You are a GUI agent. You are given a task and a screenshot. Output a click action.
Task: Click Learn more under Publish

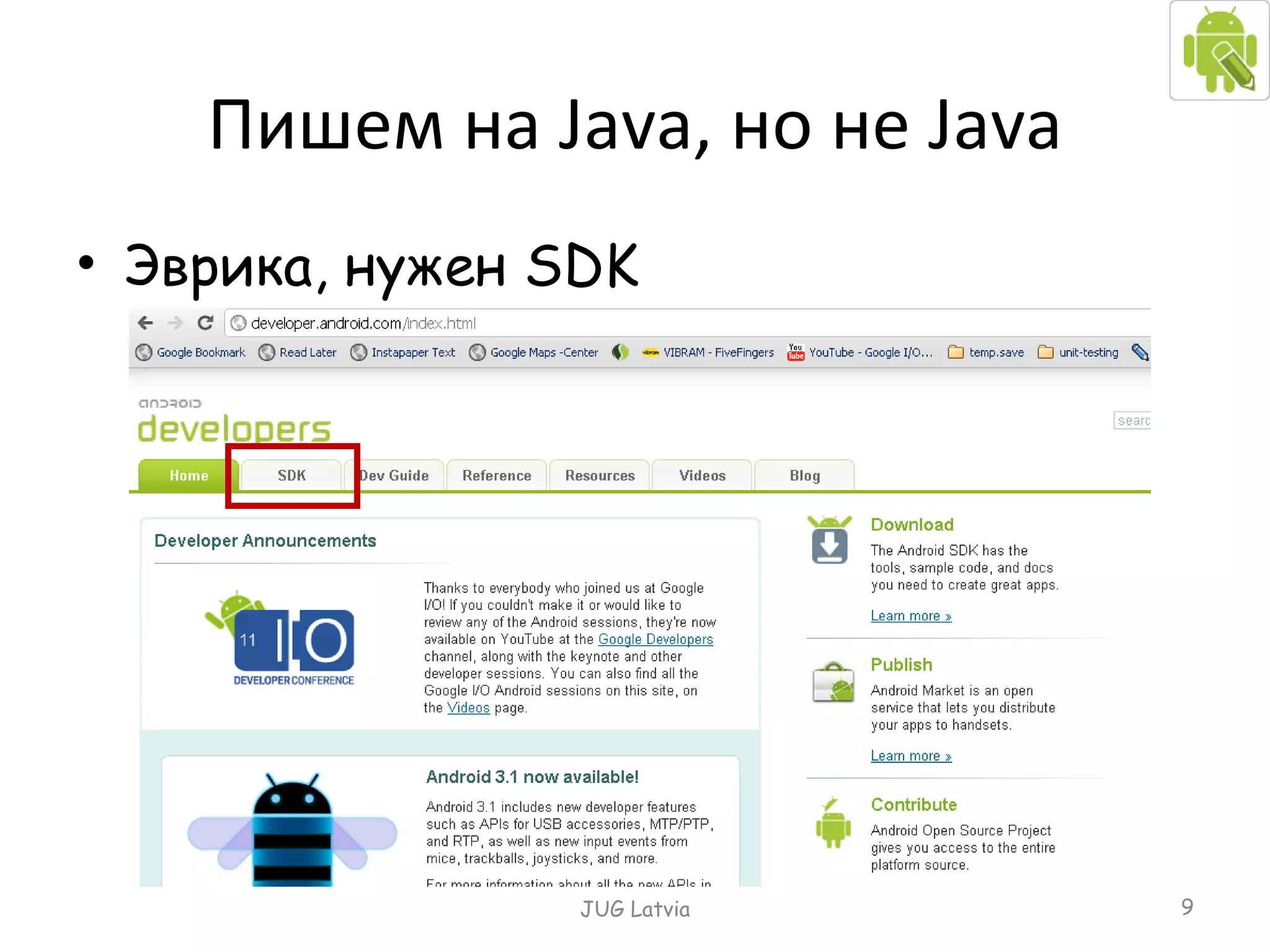[x=911, y=756]
